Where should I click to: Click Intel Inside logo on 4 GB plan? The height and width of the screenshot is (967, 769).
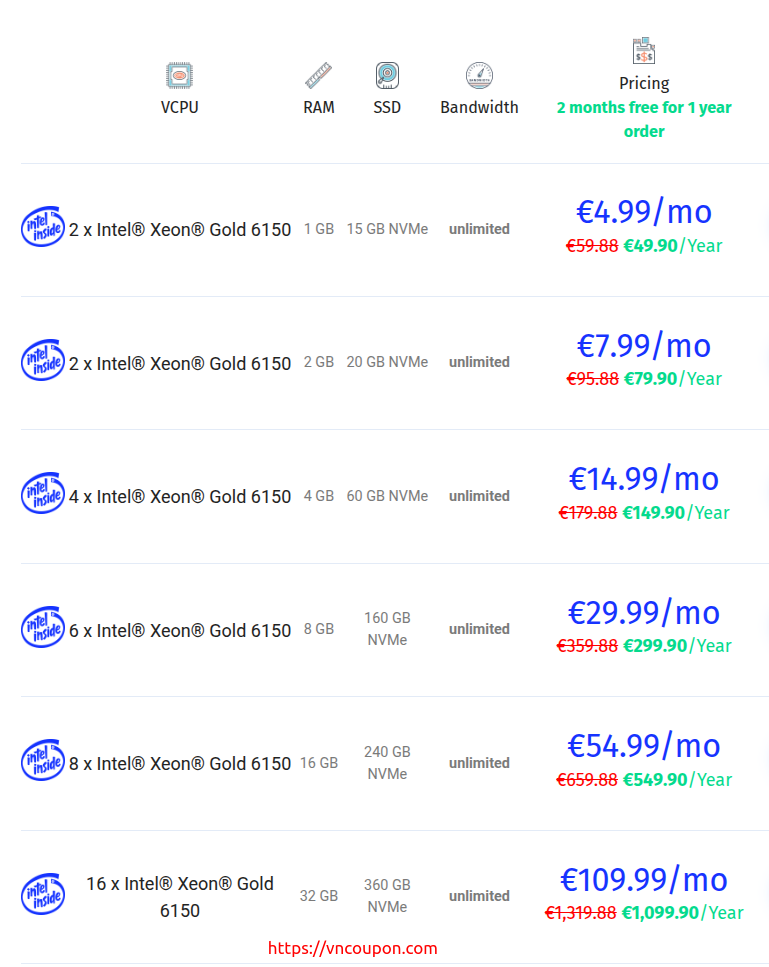42,496
